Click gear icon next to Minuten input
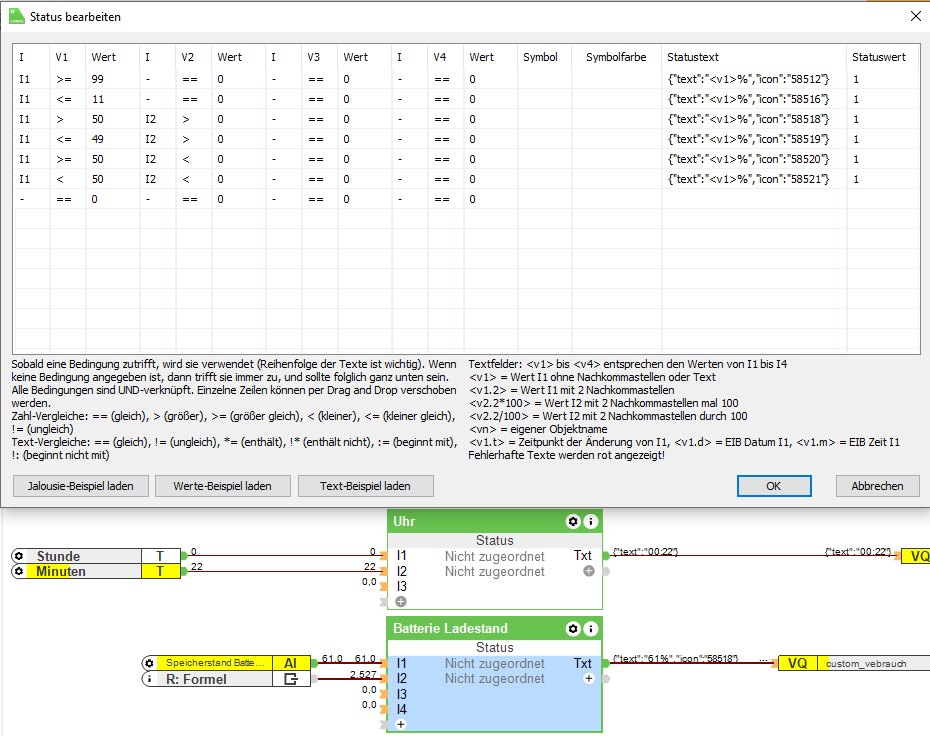The height and width of the screenshot is (736, 930). [18, 572]
